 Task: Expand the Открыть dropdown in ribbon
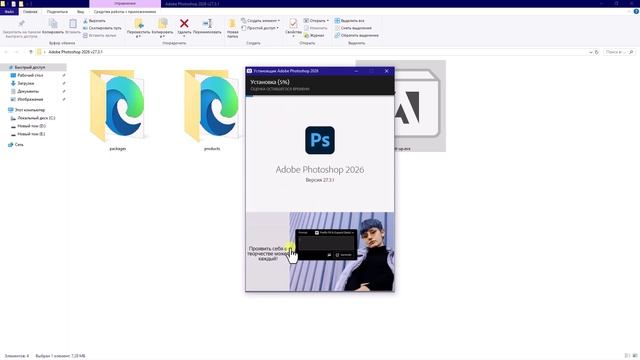(316, 20)
